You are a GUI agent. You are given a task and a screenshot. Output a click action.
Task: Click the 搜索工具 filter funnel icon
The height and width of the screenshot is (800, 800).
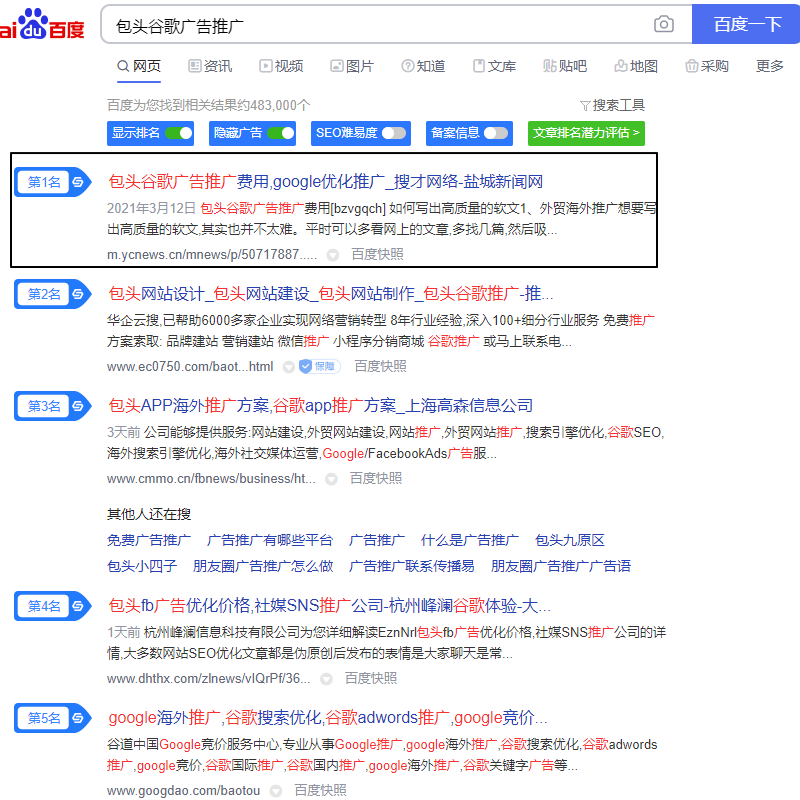585,106
